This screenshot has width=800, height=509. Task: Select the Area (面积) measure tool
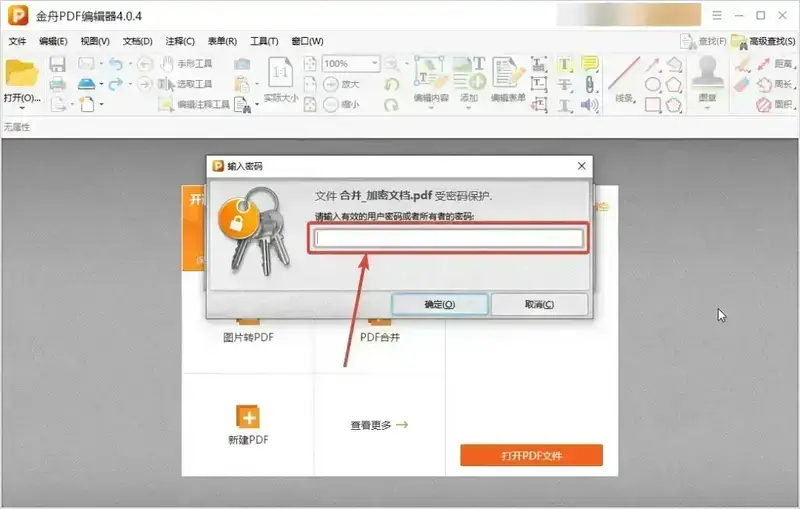774,105
